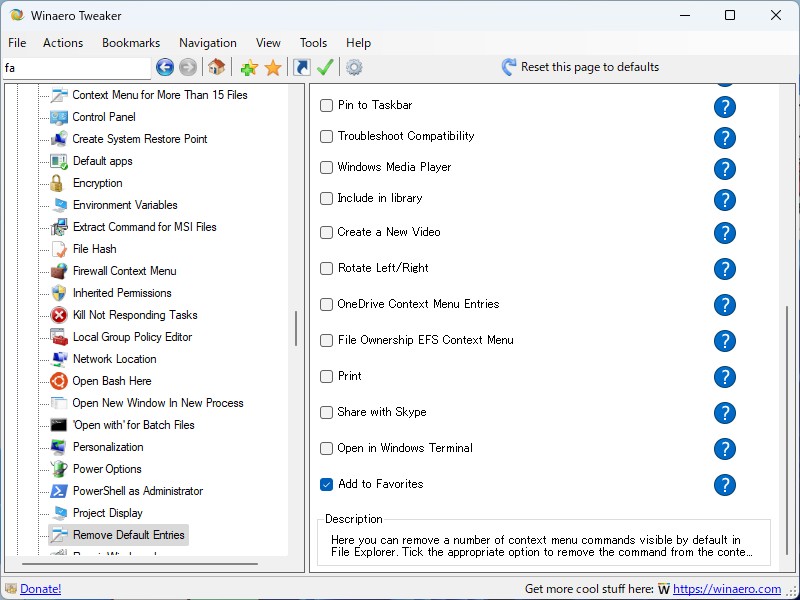This screenshot has width=800, height=600.
Task: Open help for Include in library
Action: (x=724, y=200)
